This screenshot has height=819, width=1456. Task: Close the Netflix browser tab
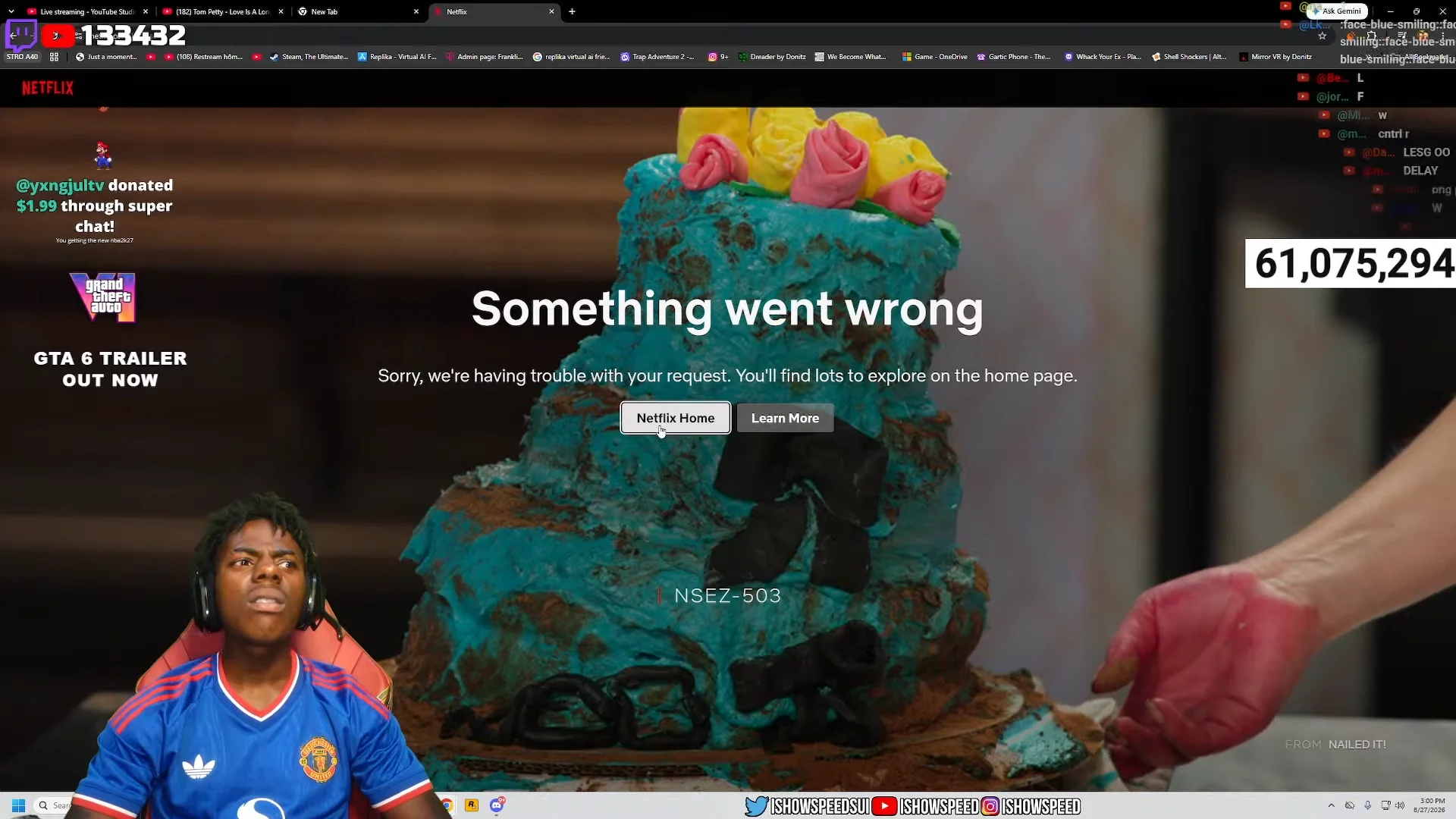551,11
